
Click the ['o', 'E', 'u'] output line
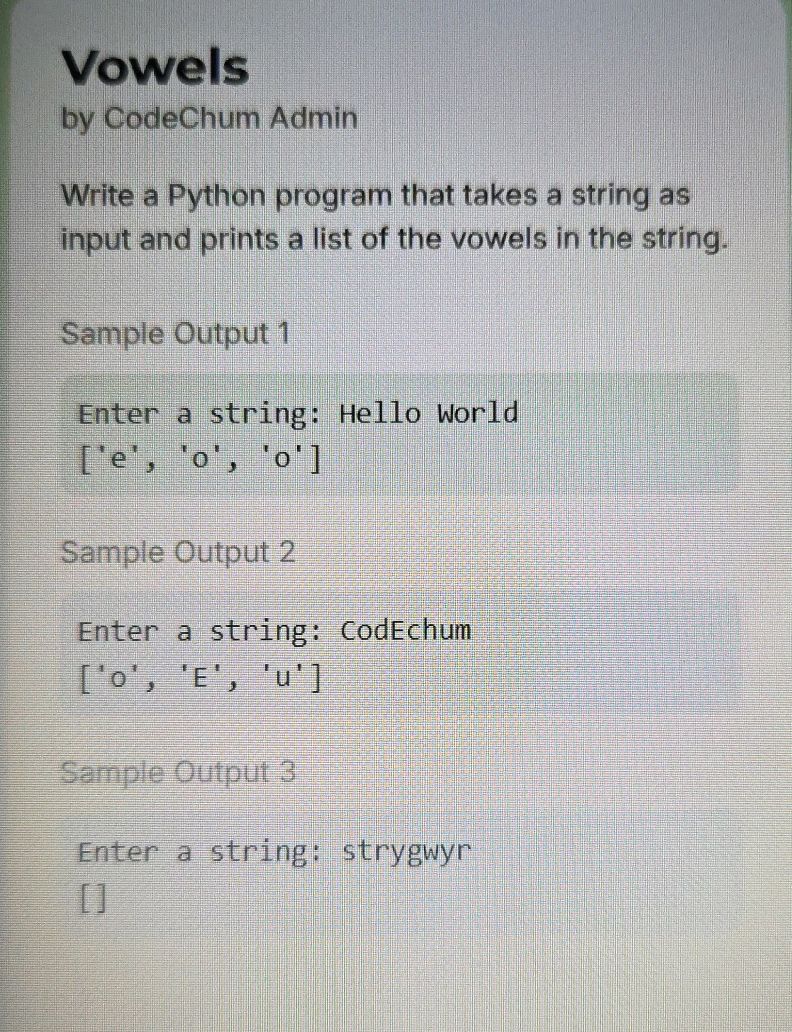click(200, 677)
